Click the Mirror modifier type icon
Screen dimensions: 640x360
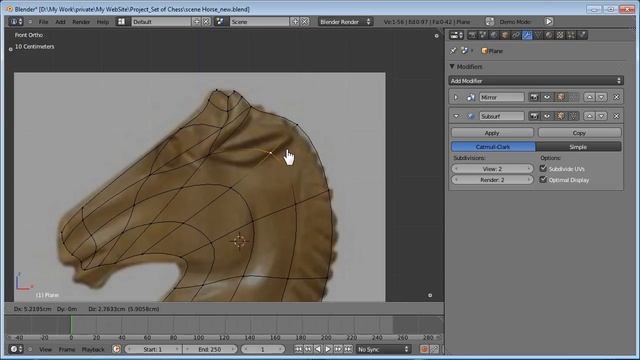click(x=471, y=97)
